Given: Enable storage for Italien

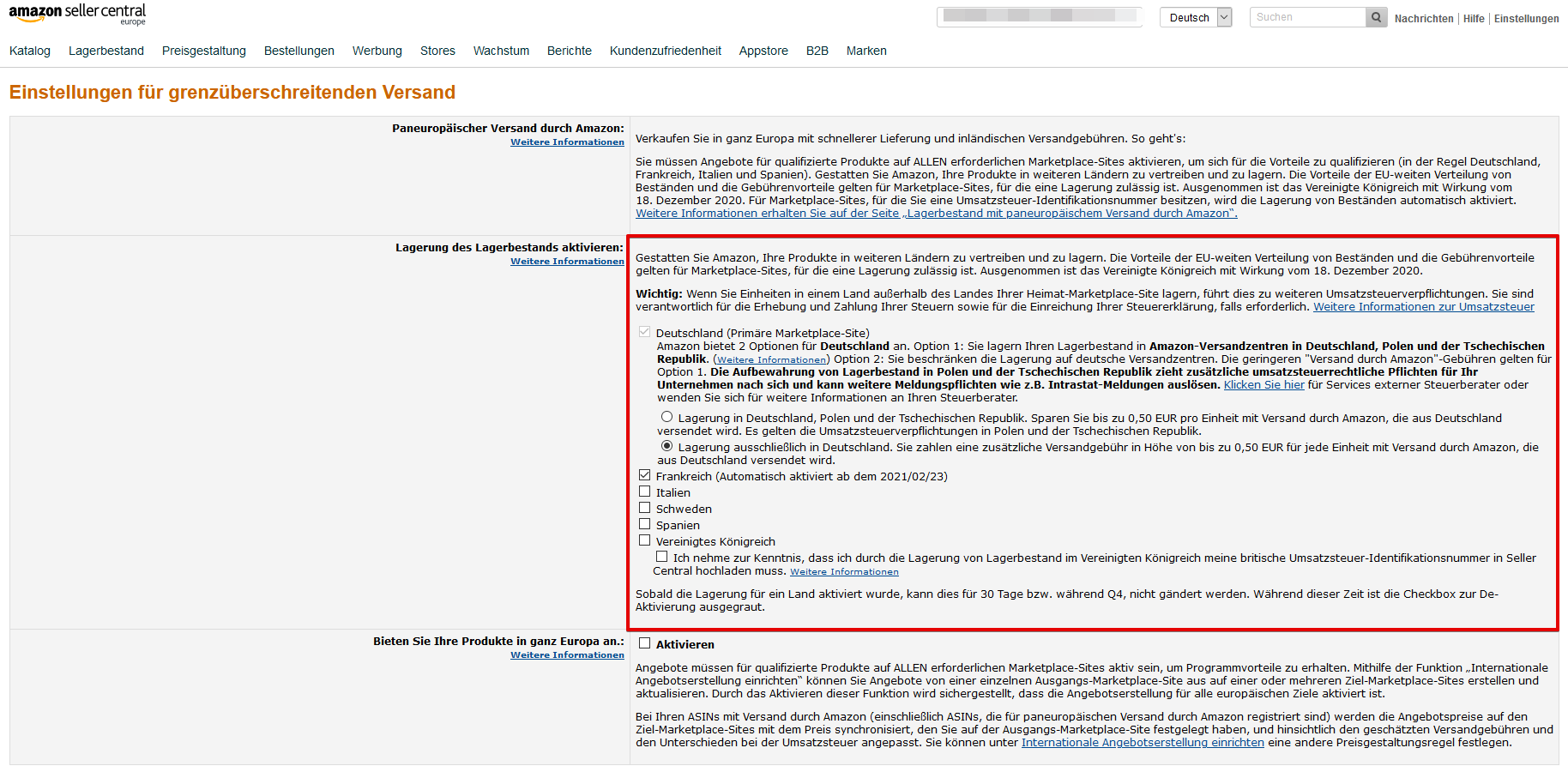Looking at the screenshot, I should 645,491.
